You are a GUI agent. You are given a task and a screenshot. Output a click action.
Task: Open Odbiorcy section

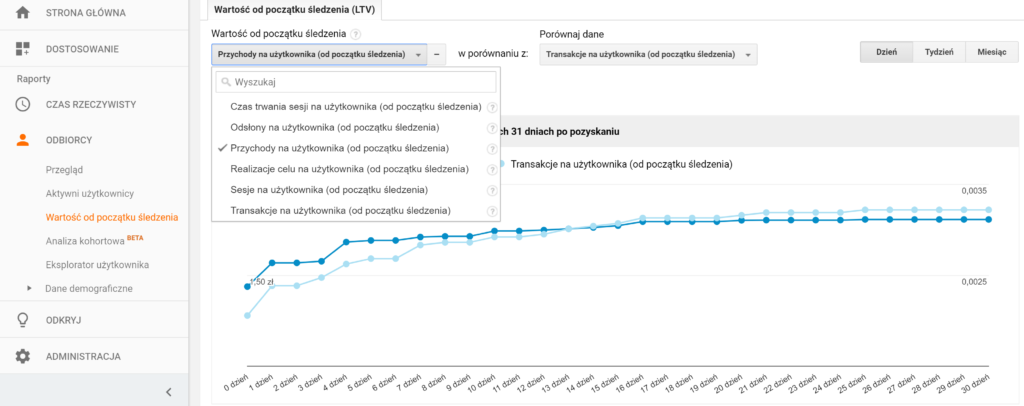pos(71,140)
